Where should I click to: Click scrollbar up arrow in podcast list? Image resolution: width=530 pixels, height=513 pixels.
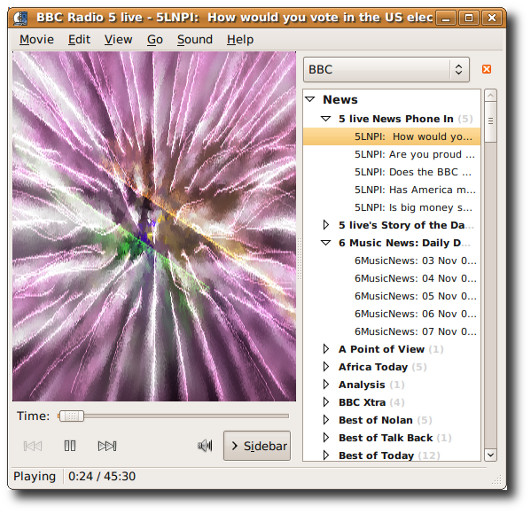pyautogui.click(x=490, y=95)
